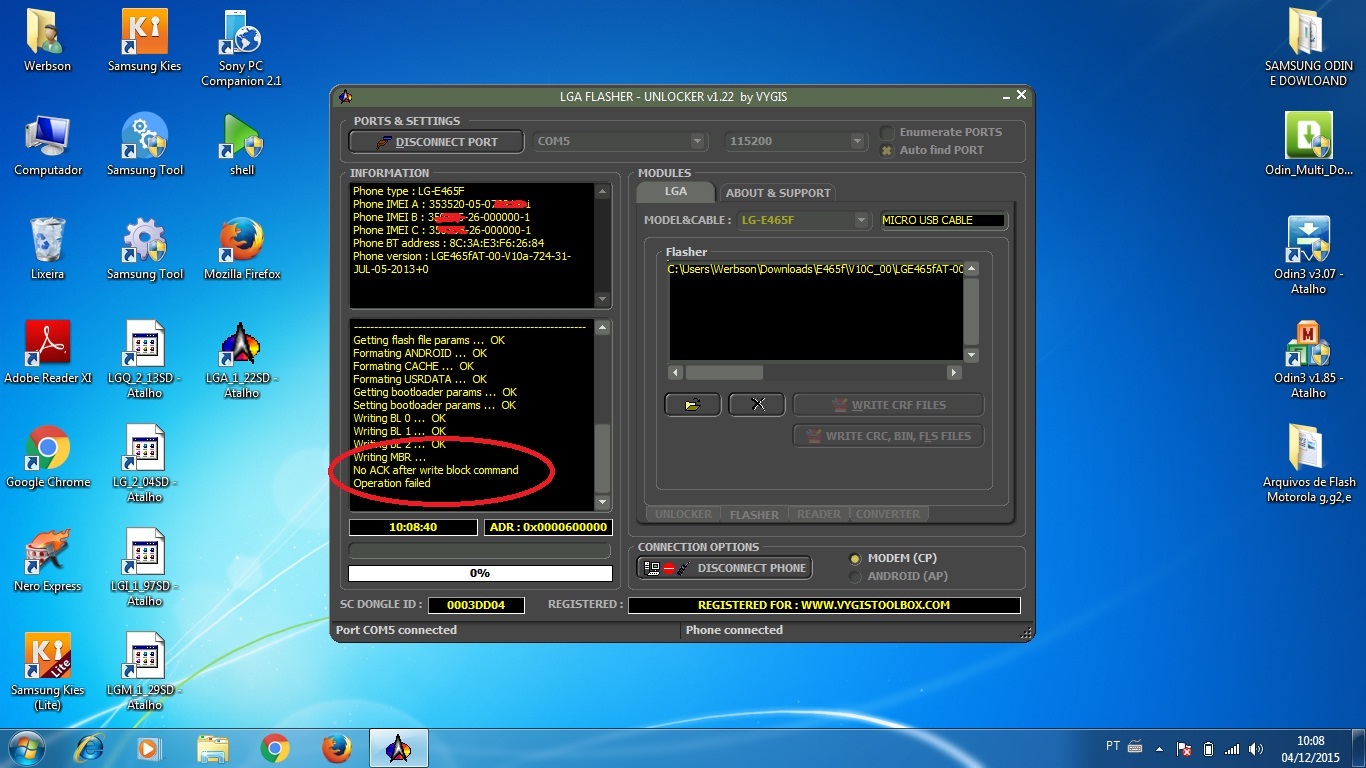Open the Lixeira recycle bin
This screenshot has width=1366, height=768.
pos(47,248)
